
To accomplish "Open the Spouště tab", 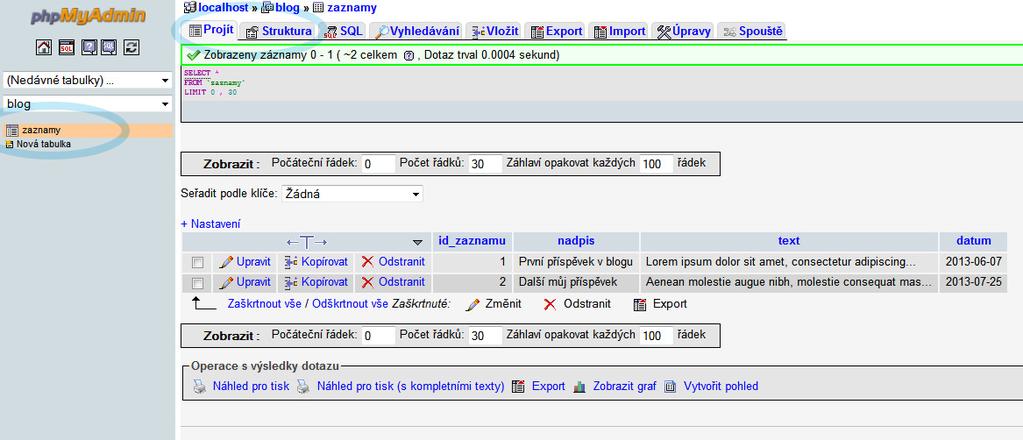I will 752,31.
